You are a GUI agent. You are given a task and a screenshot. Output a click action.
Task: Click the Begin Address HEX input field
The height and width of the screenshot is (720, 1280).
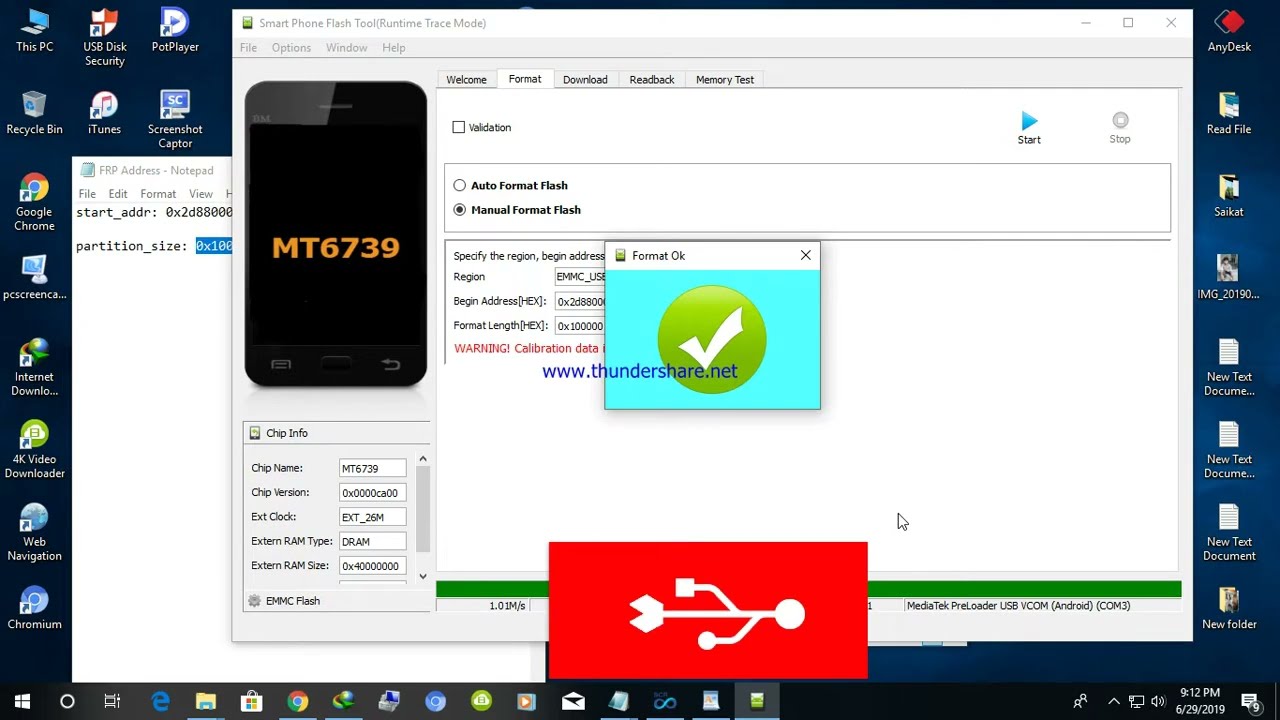coord(580,301)
